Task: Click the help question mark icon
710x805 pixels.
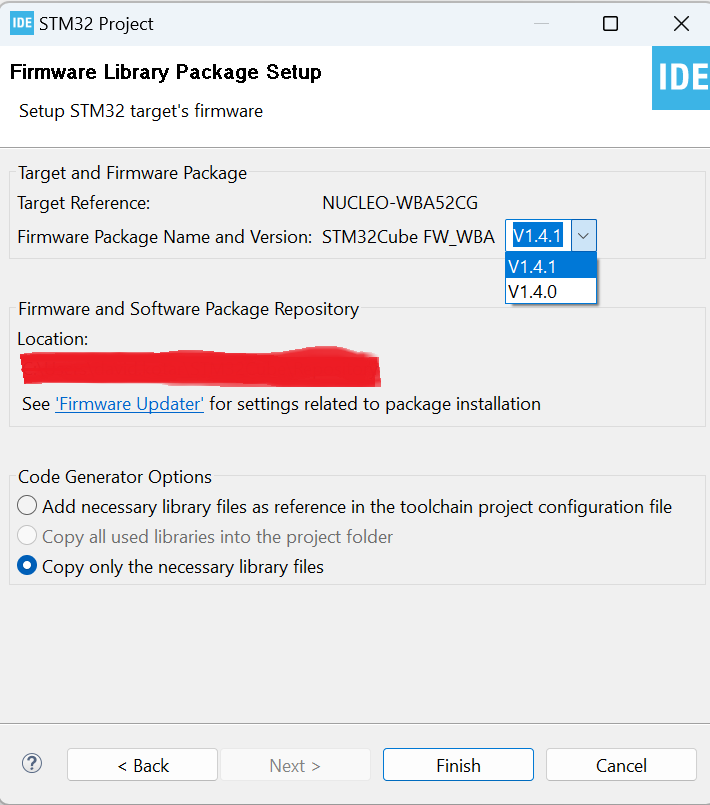Action: [32, 764]
